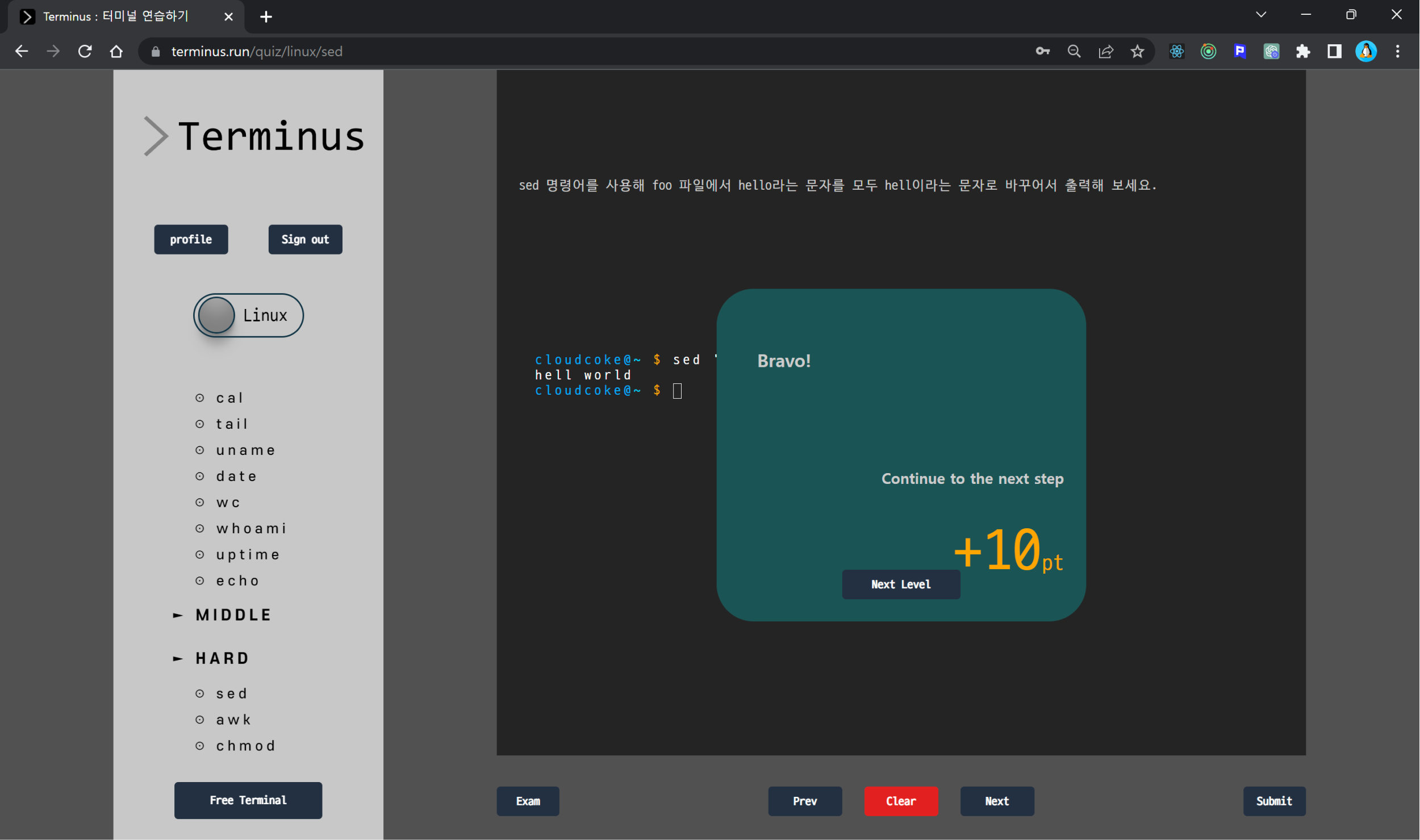This screenshot has width=1420, height=840.
Task: Click the red Clear button
Action: (x=901, y=801)
